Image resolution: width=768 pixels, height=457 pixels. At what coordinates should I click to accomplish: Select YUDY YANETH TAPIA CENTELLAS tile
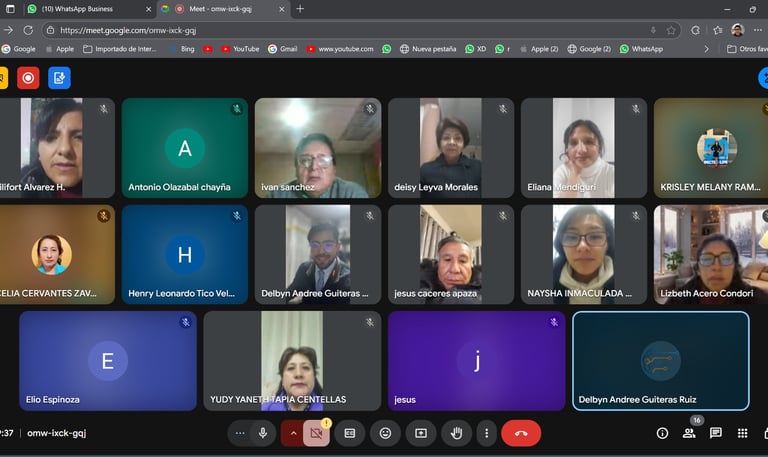click(x=292, y=361)
